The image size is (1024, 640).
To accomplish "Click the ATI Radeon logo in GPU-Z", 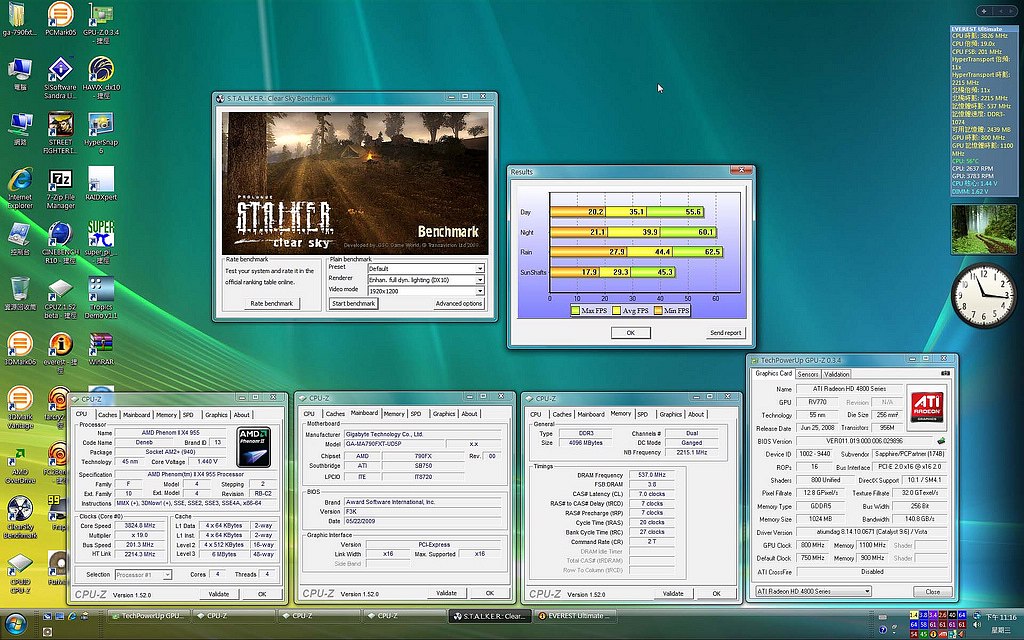I will (927, 406).
